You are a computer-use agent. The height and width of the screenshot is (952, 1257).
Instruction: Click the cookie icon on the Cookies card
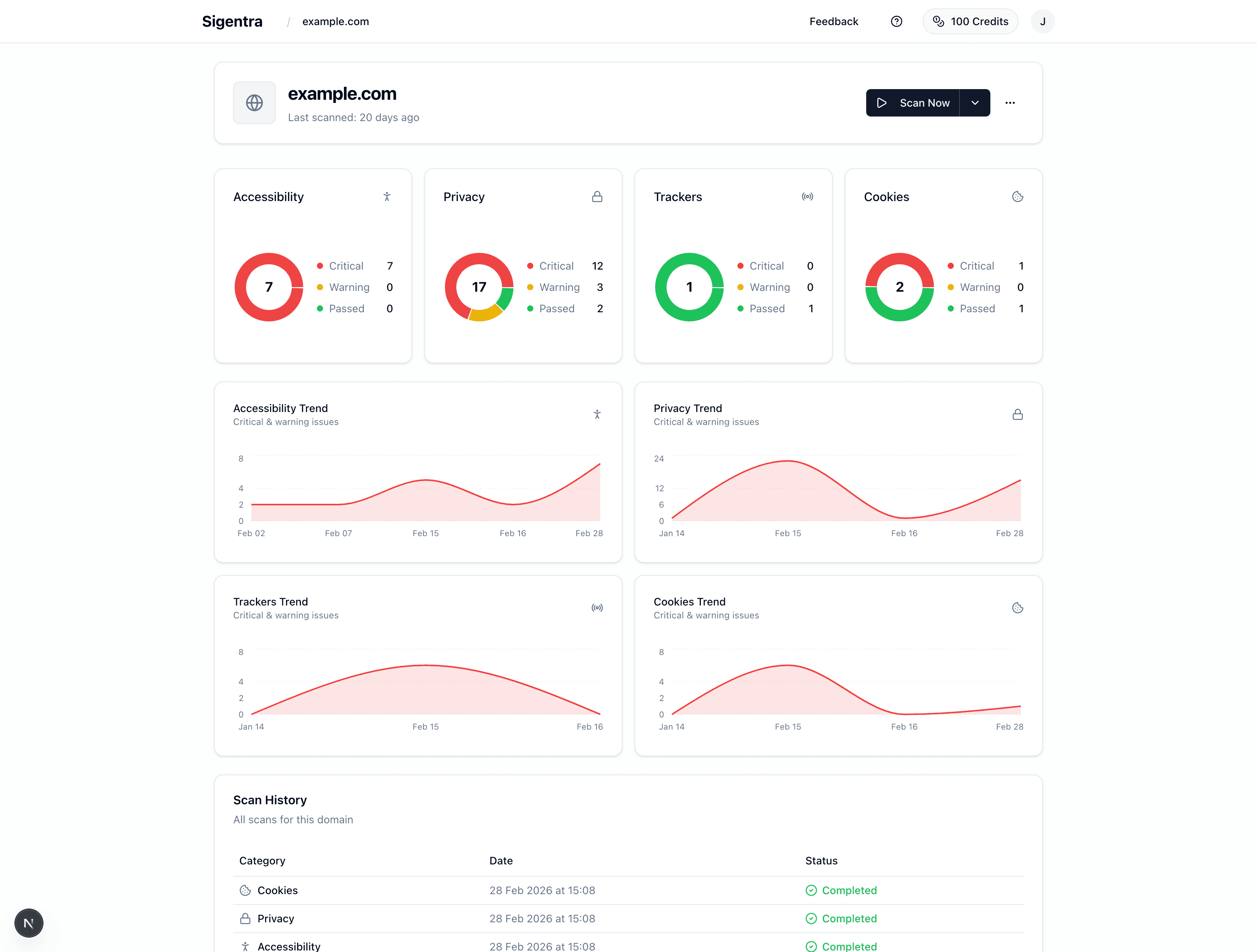point(1018,196)
